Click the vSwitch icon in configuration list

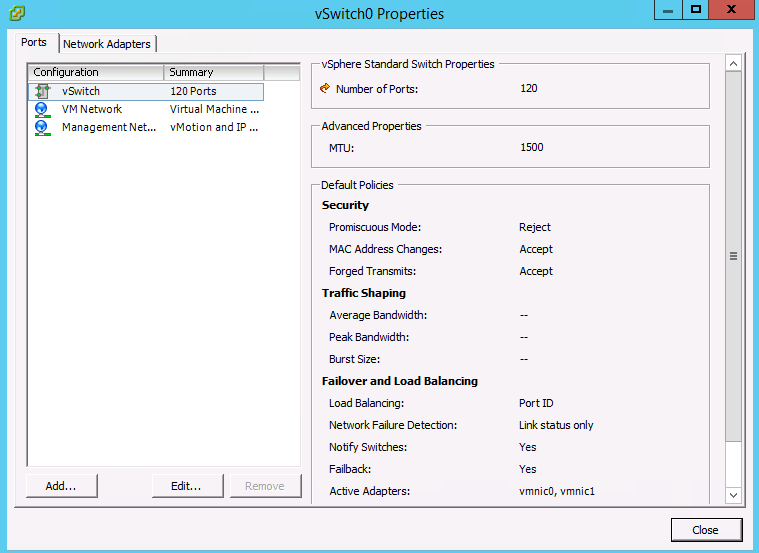tap(42, 91)
